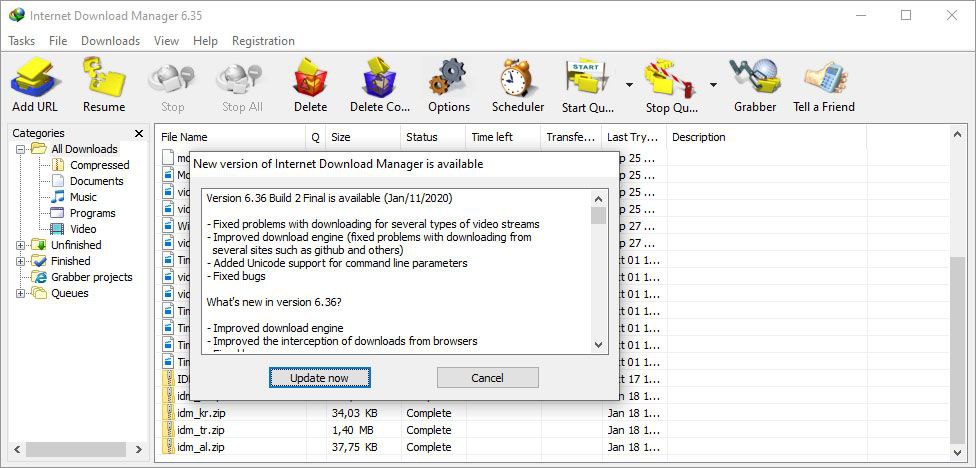
Task: Open the Stop Queue dropdown arrow
Action: 713,85
